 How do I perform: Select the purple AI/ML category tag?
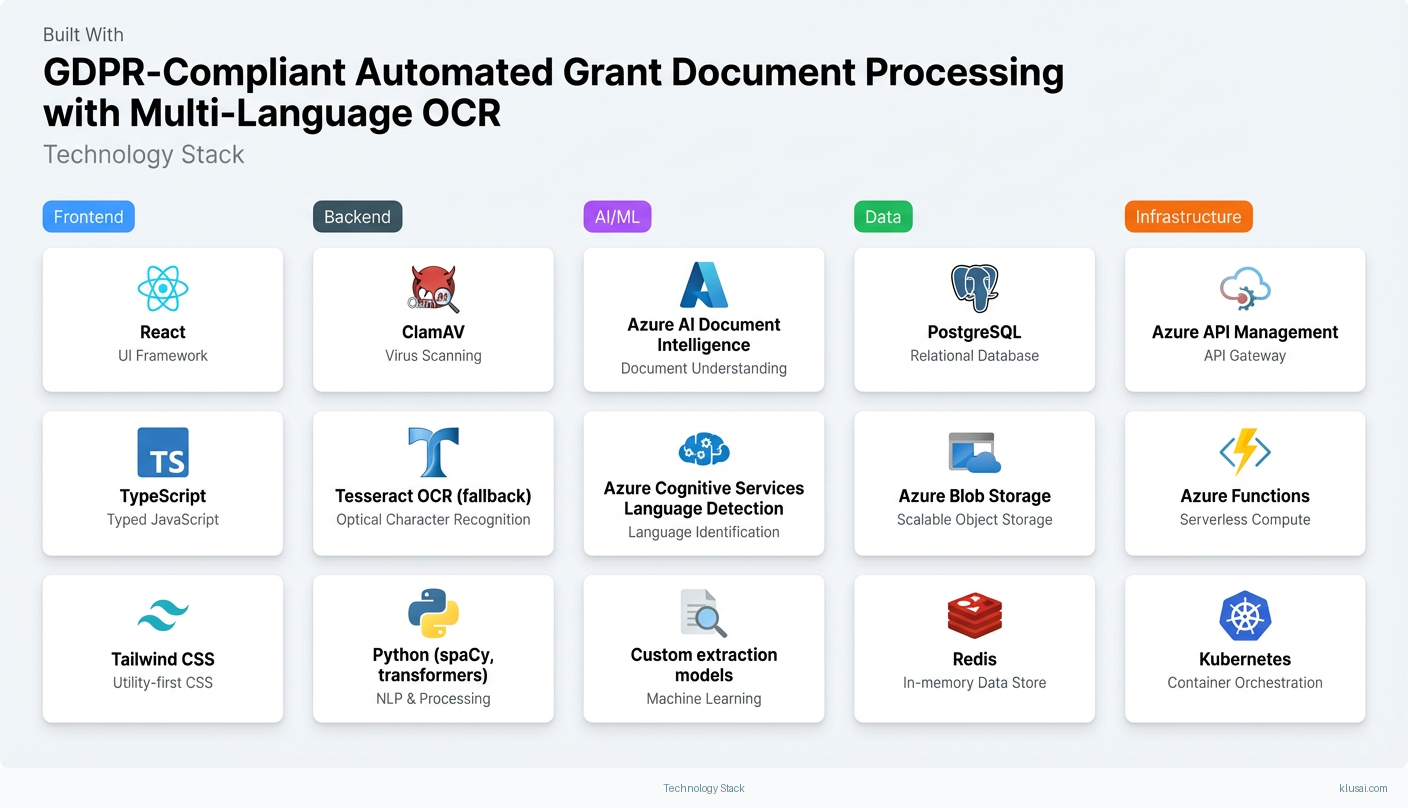[617, 217]
